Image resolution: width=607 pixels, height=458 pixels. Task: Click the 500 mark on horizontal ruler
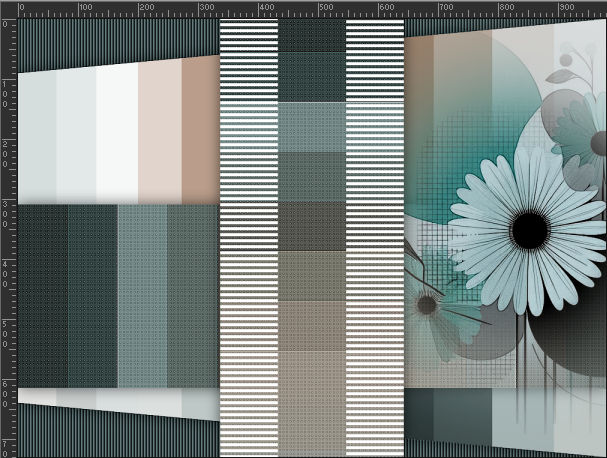click(322, 8)
